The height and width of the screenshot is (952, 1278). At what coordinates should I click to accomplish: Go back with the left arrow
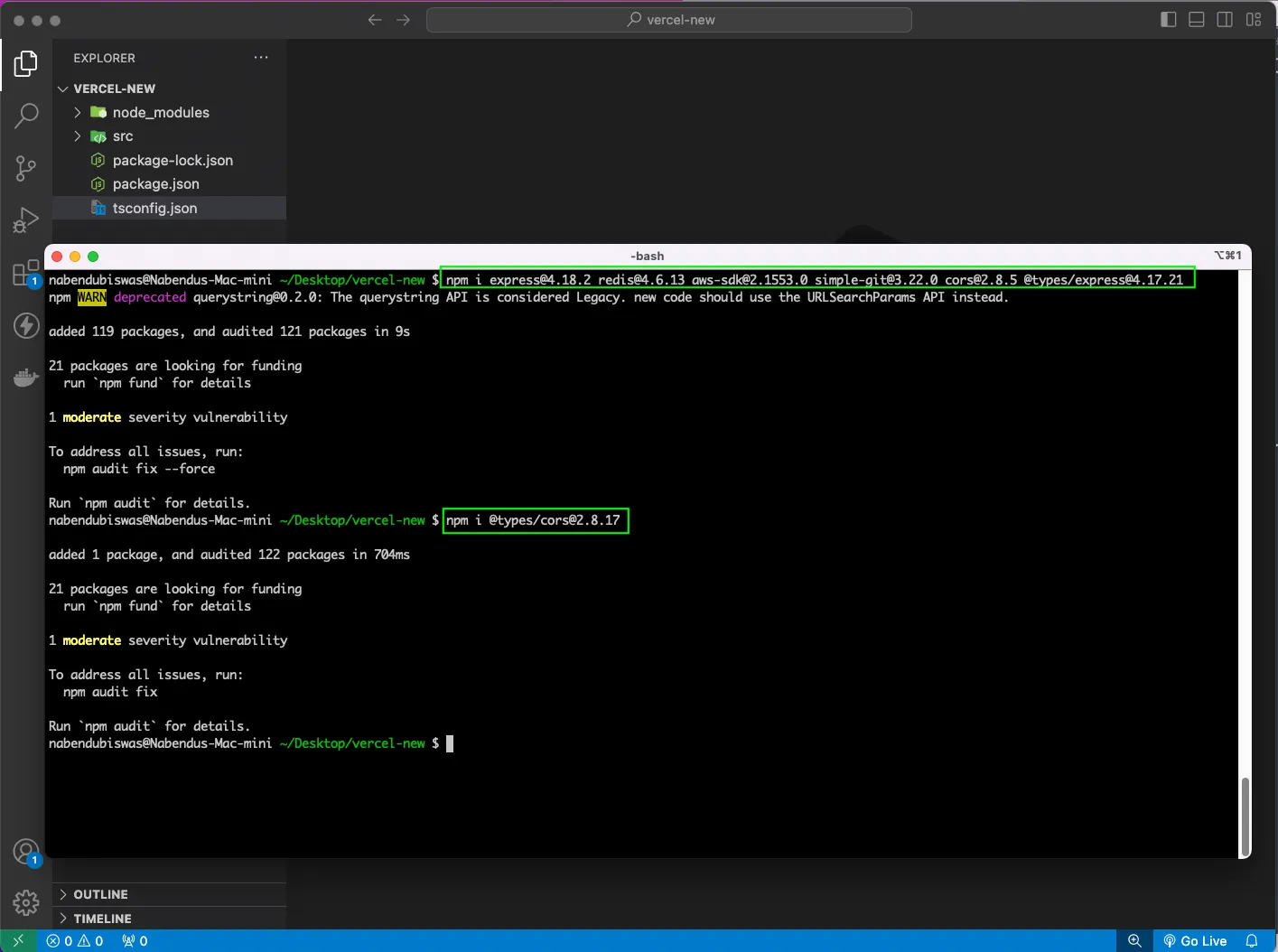[375, 20]
